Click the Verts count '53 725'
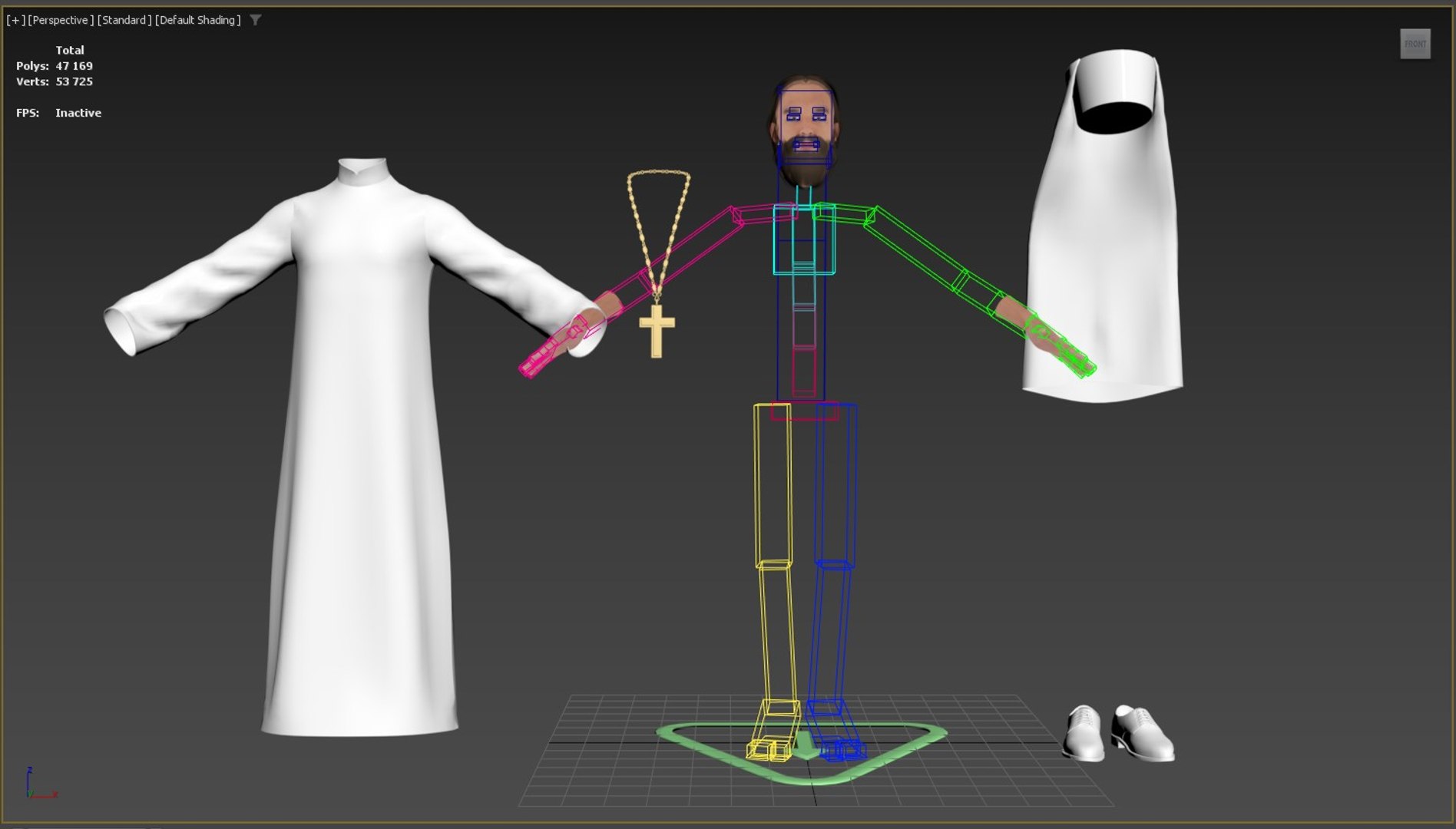Image resolution: width=1456 pixels, height=829 pixels. 74,81
